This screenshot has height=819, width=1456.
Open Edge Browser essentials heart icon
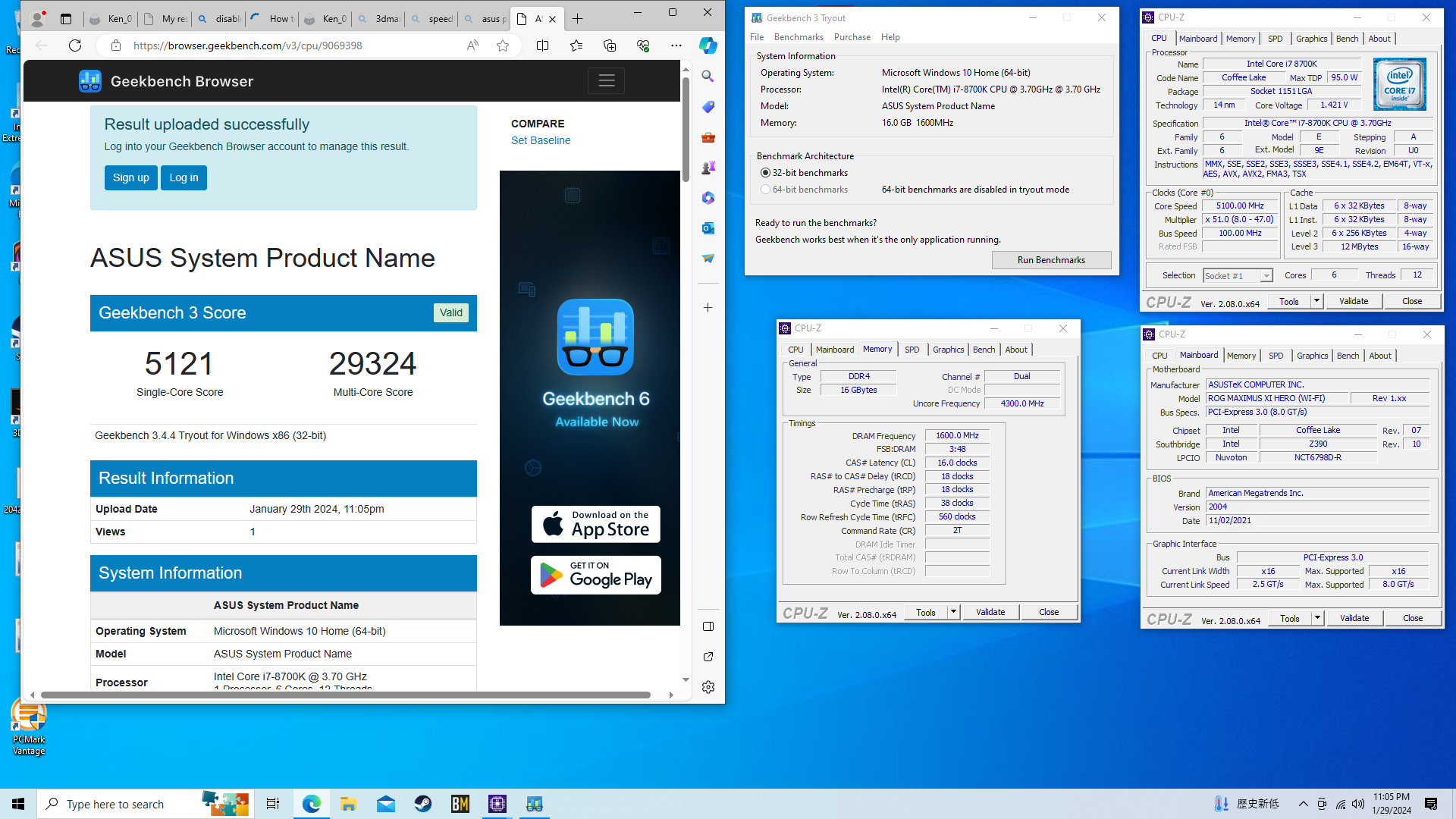pyautogui.click(x=643, y=45)
